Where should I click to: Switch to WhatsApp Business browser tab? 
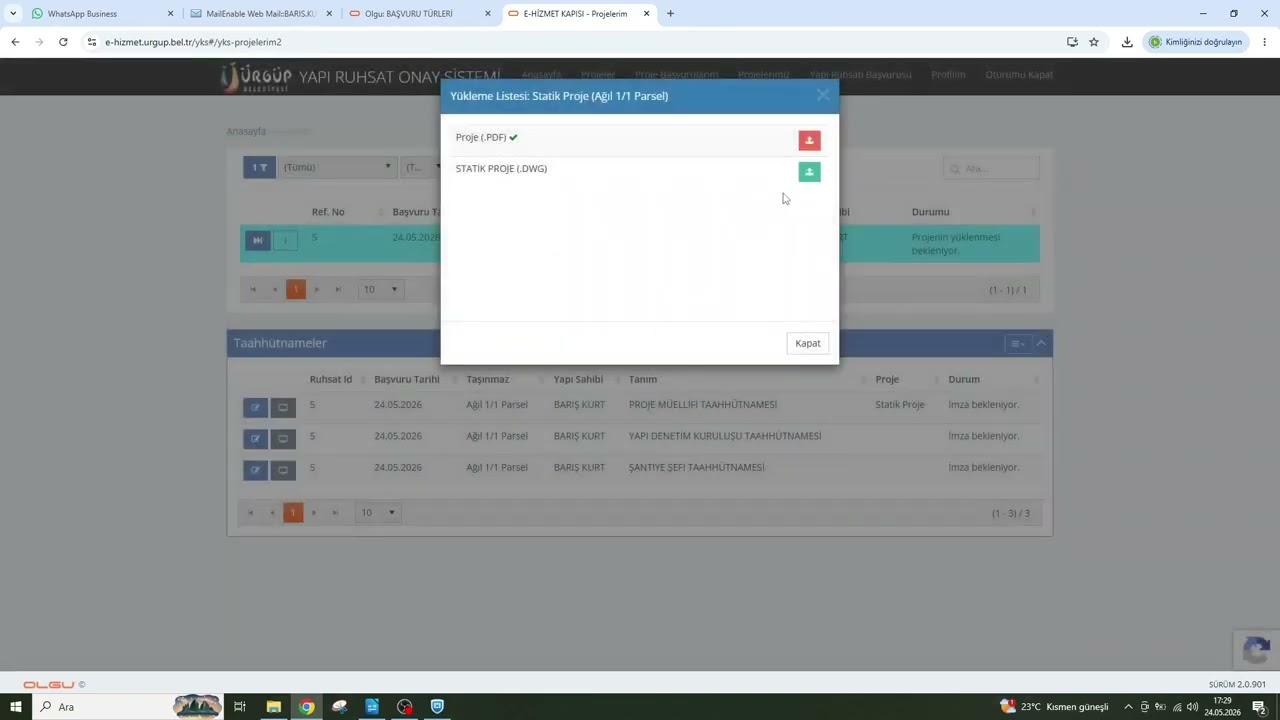tap(101, 14)
